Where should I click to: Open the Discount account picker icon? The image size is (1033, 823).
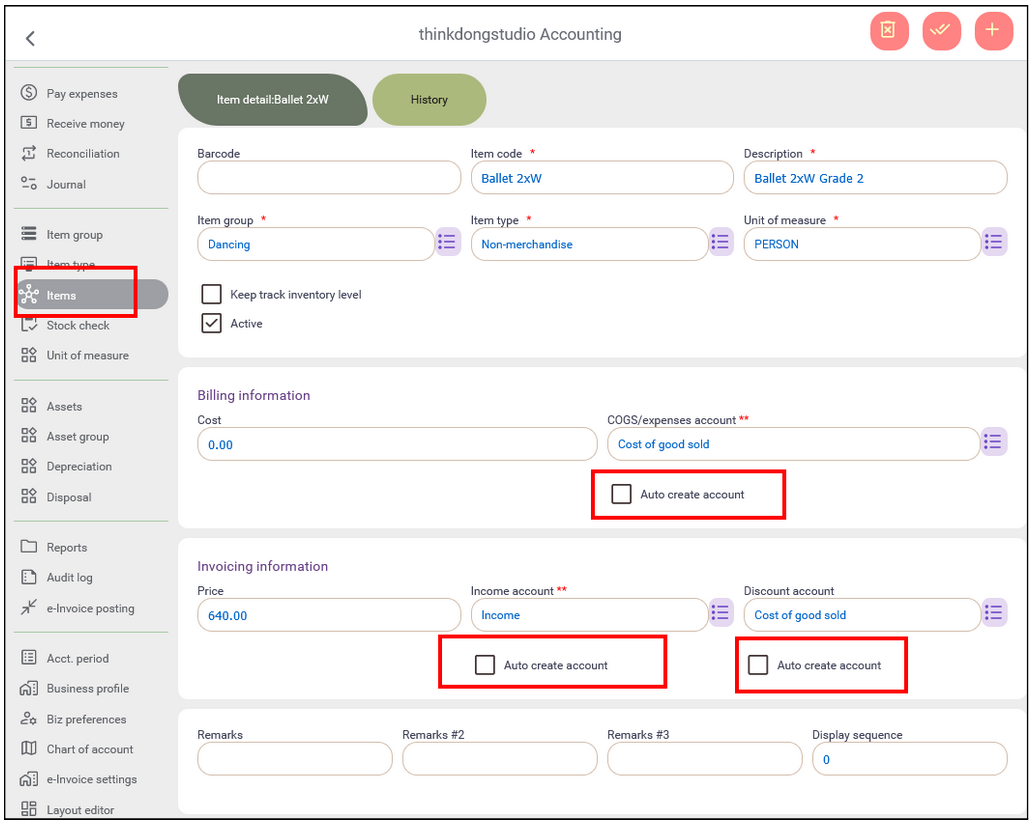[x=993, y=613]
